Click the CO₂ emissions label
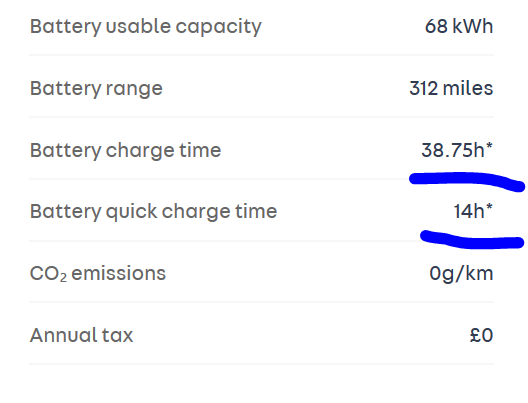Viewport: 528px width, 403px height. coord(98,273)
